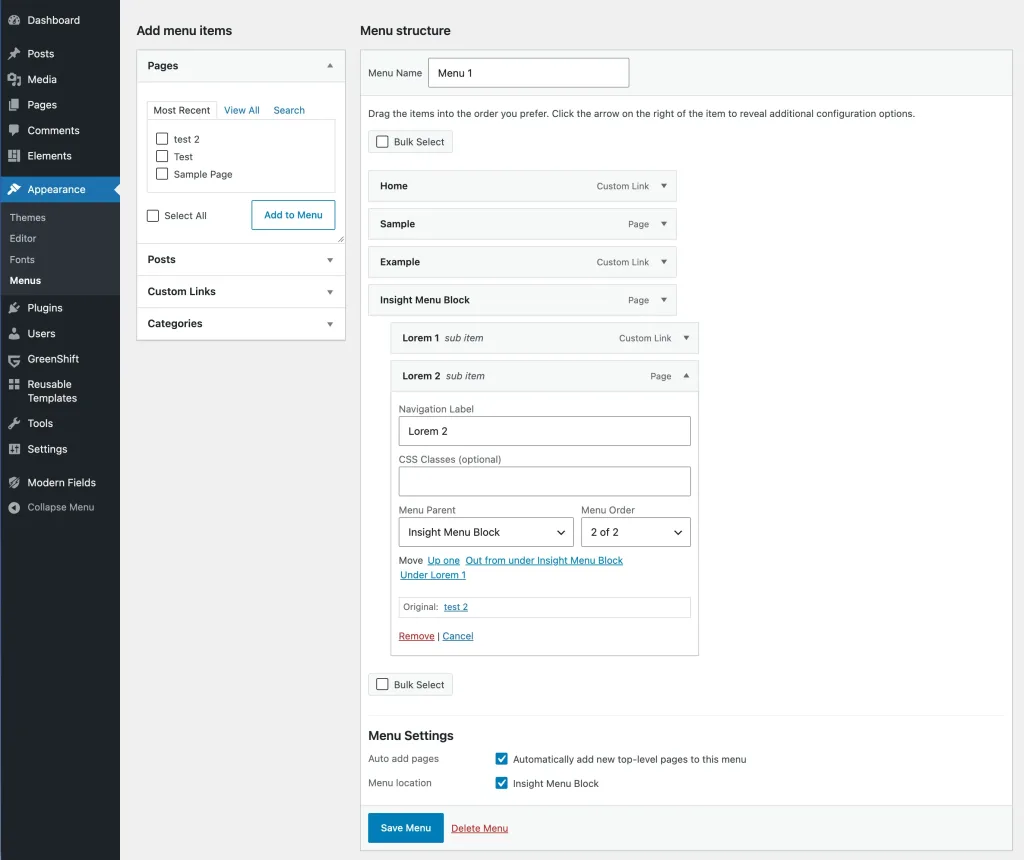Open the Fonts submenu item
This screenshot has width=1024, height=860.
point(22,259)
